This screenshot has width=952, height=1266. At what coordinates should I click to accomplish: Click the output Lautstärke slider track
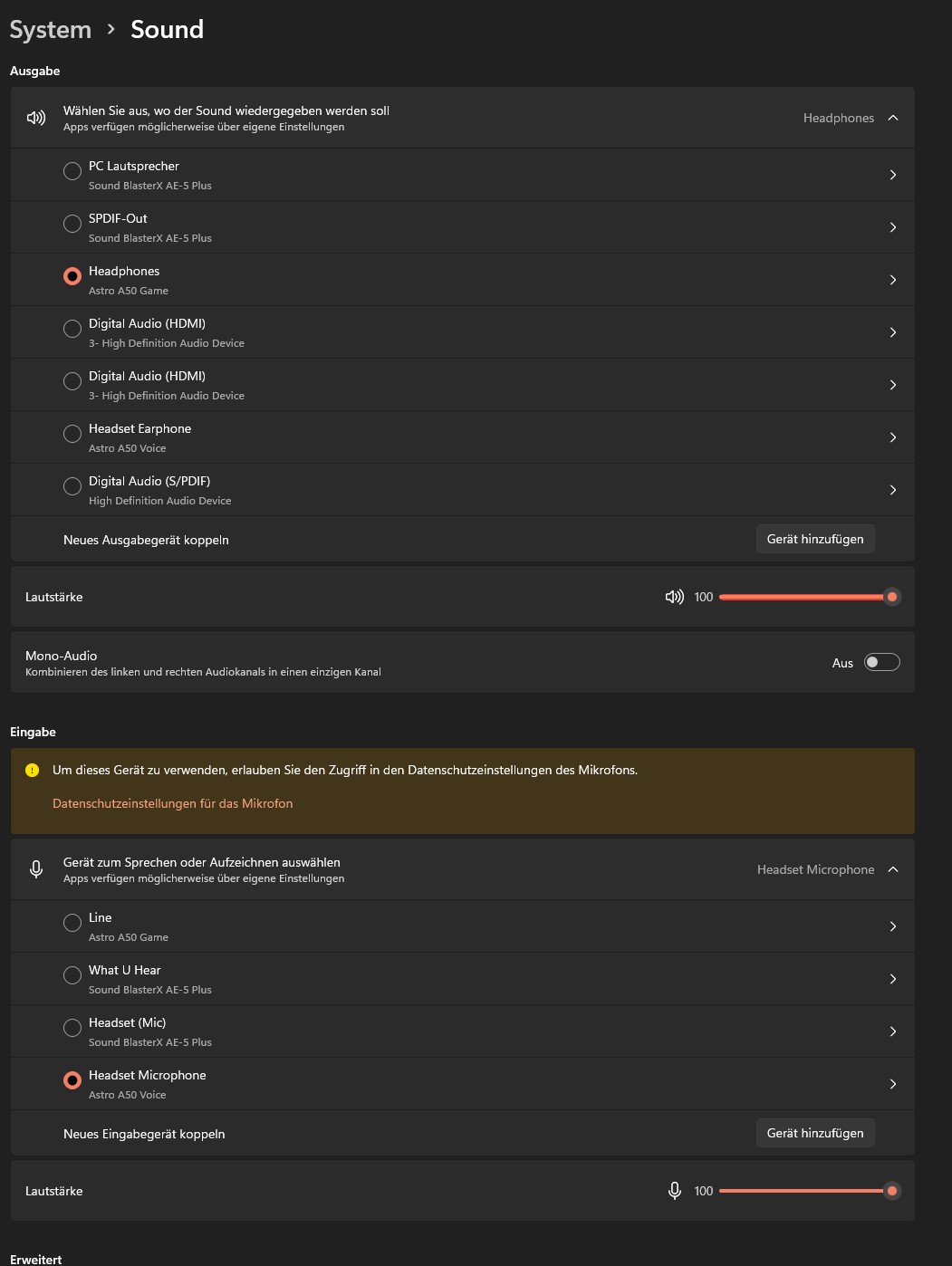[801, 597]
